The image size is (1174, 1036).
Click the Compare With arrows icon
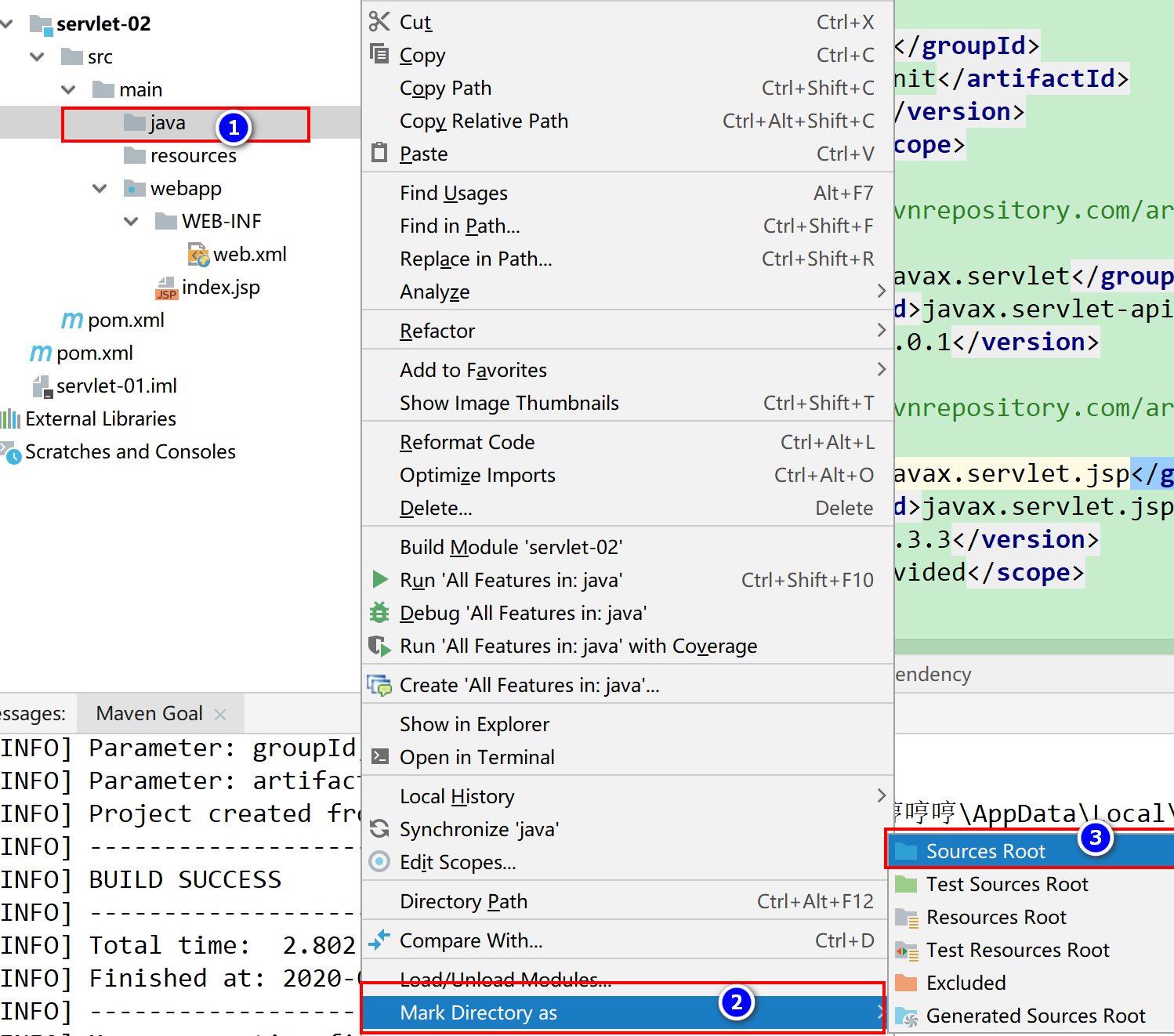379,940
